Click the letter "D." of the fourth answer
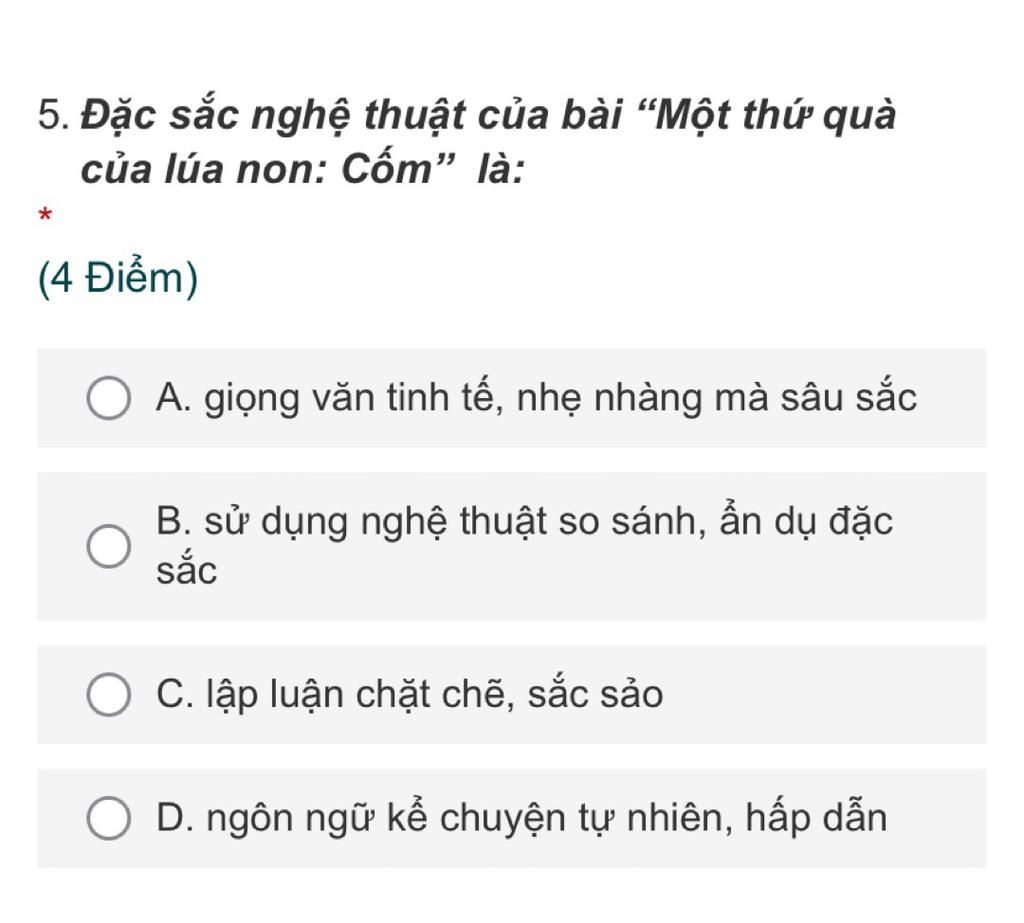Viewport: 1024px width, 923px height. pyautogui.click(x=176, y=818)
